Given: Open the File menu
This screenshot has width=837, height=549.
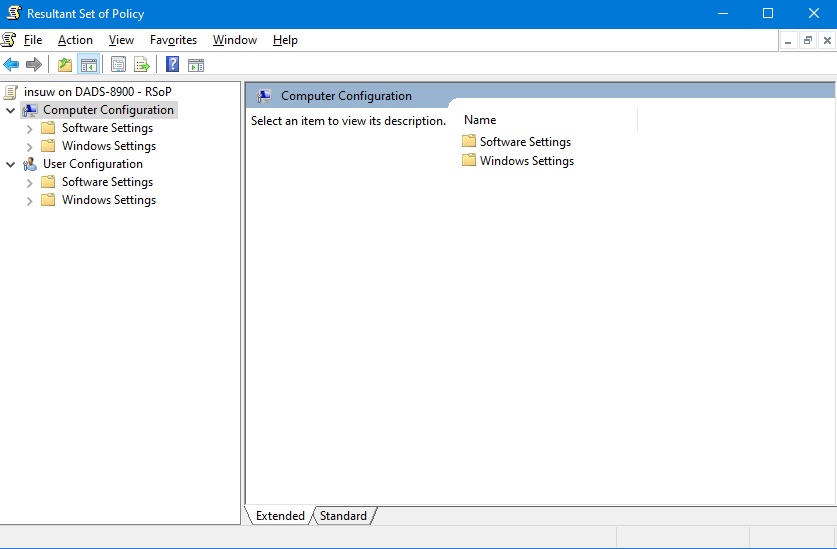Looking at the screenshot, I should 33,40.
